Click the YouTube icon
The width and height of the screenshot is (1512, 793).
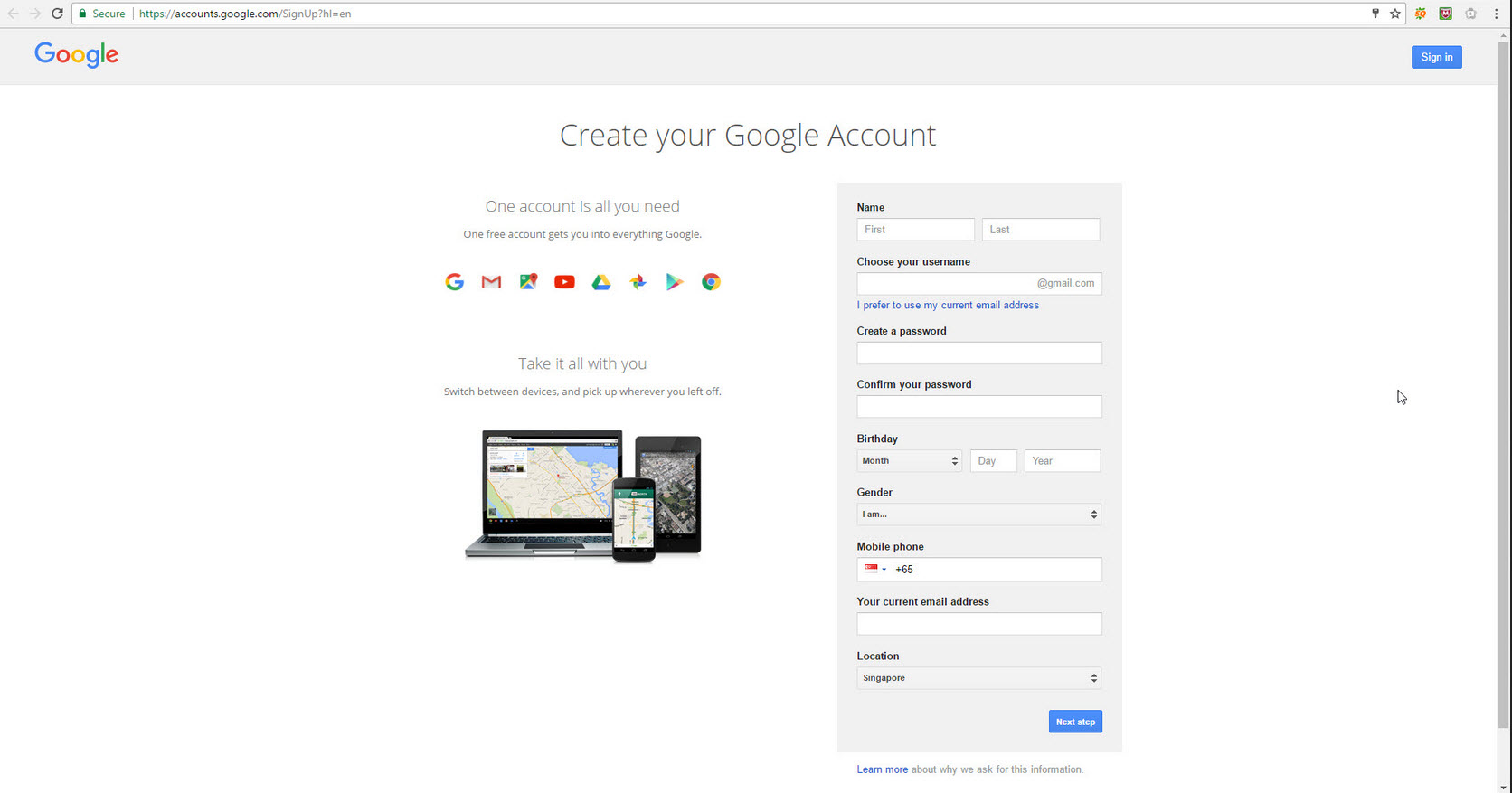564,282
